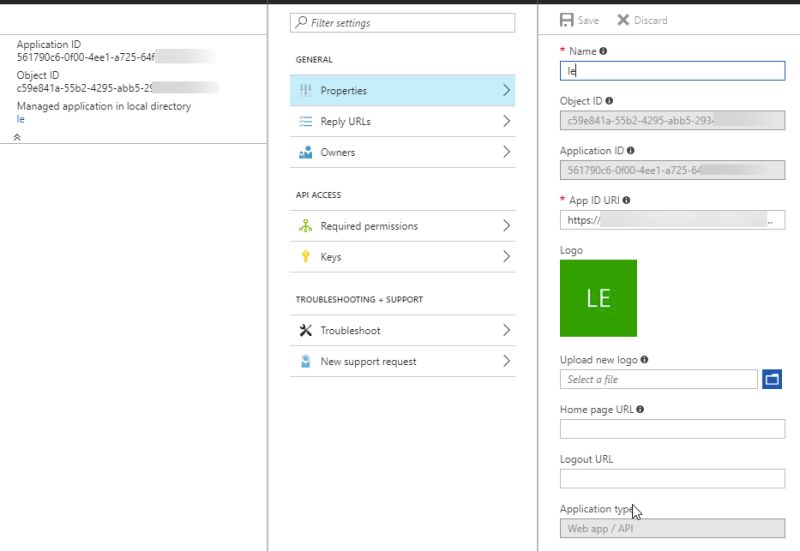Click into the Filter settings search box
The width and height of the screenshot is (800, 551).
403,22
